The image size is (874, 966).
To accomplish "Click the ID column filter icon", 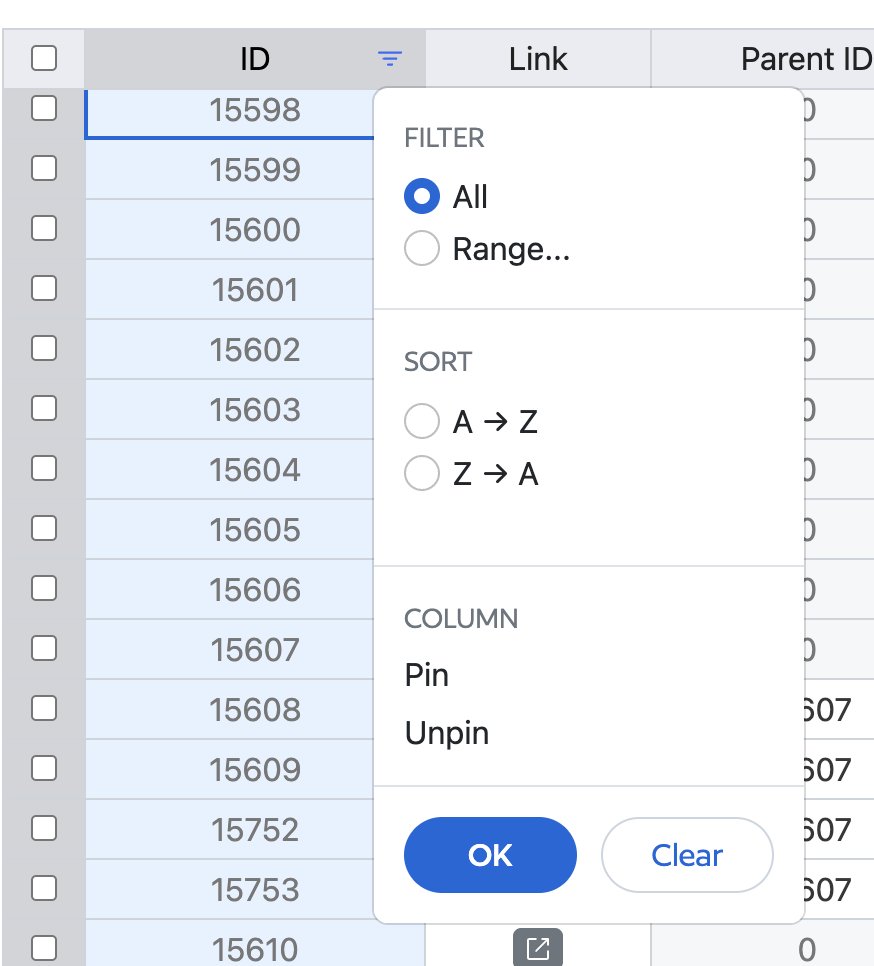I will tap(390, 60).
